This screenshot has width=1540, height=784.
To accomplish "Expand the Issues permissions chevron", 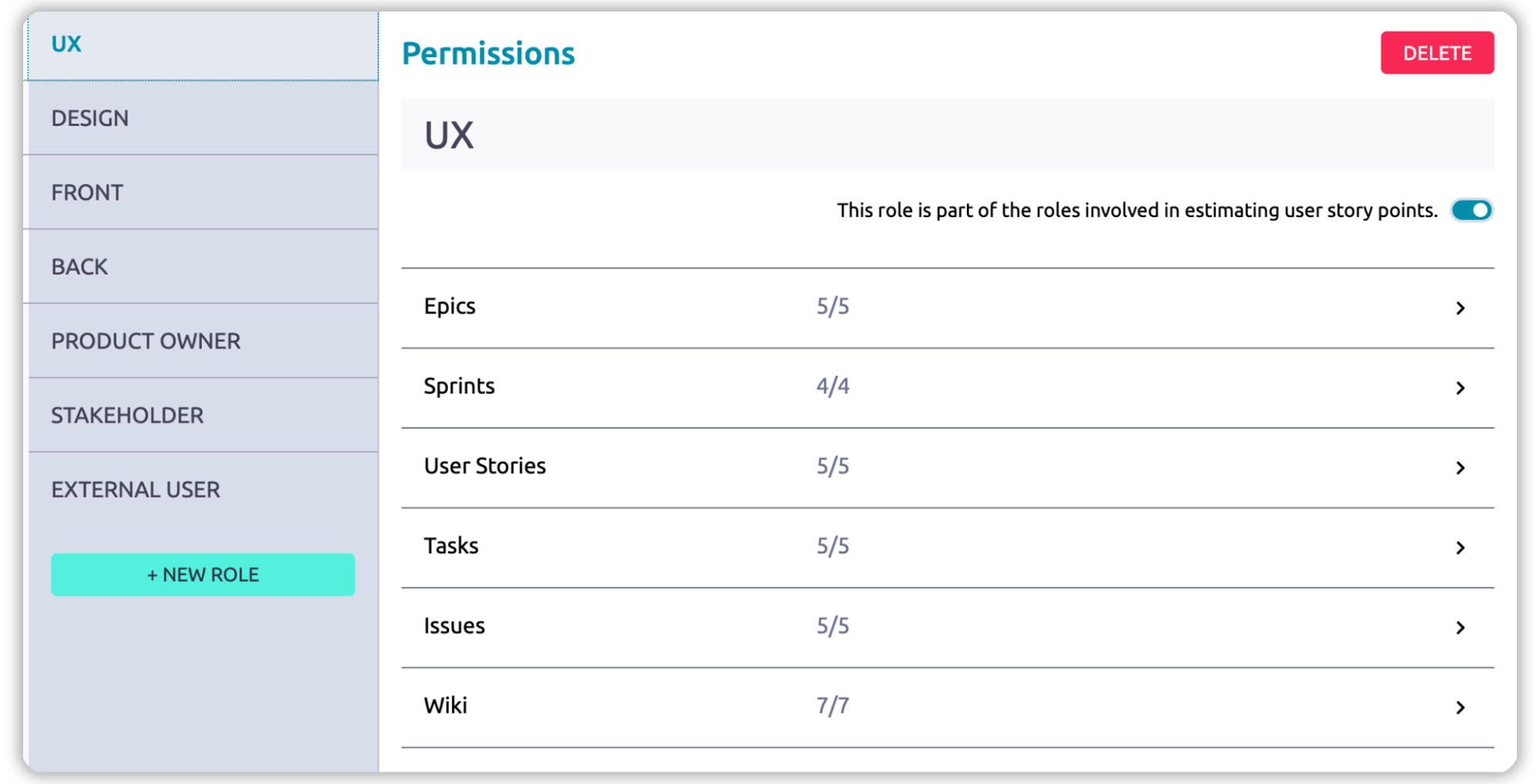I will point(1459,628).
